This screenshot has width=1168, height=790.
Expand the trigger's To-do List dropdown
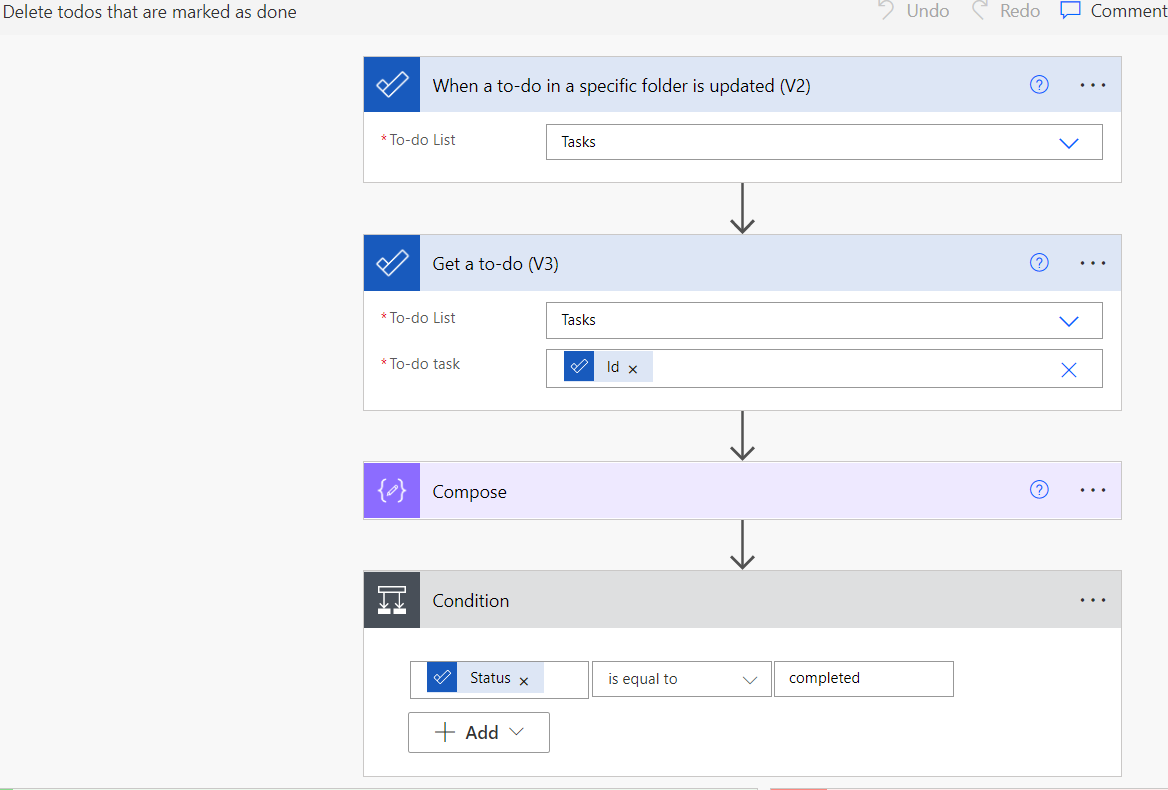pos(1069,142)
